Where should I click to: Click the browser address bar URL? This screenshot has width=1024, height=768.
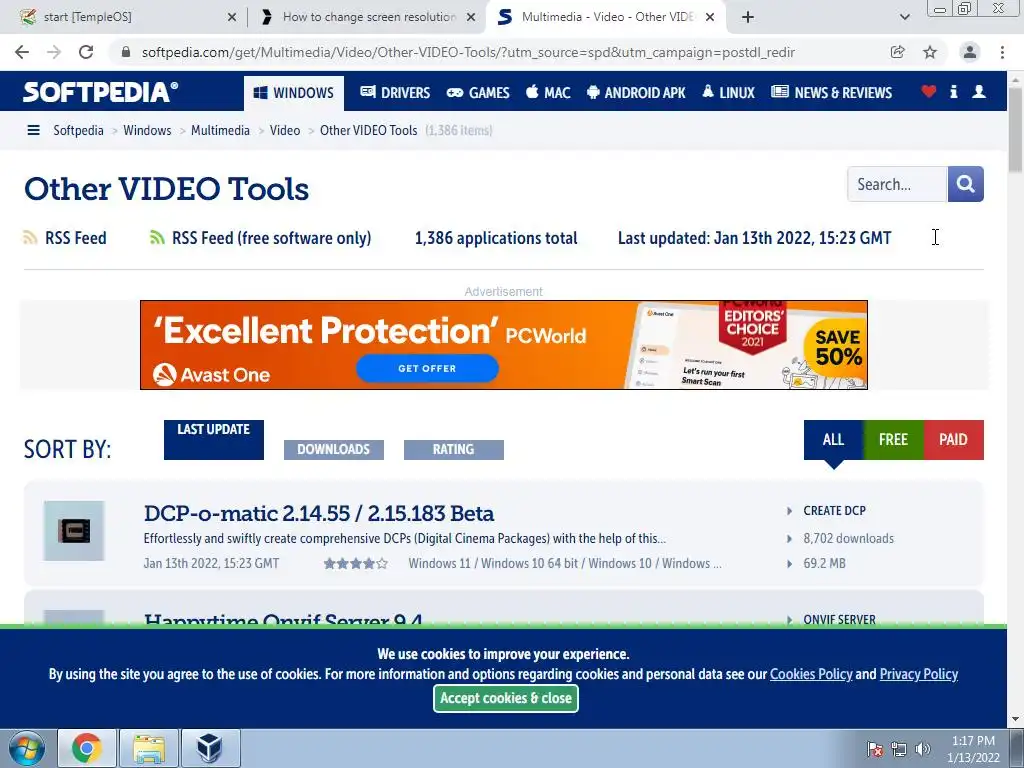click(468, 52)
